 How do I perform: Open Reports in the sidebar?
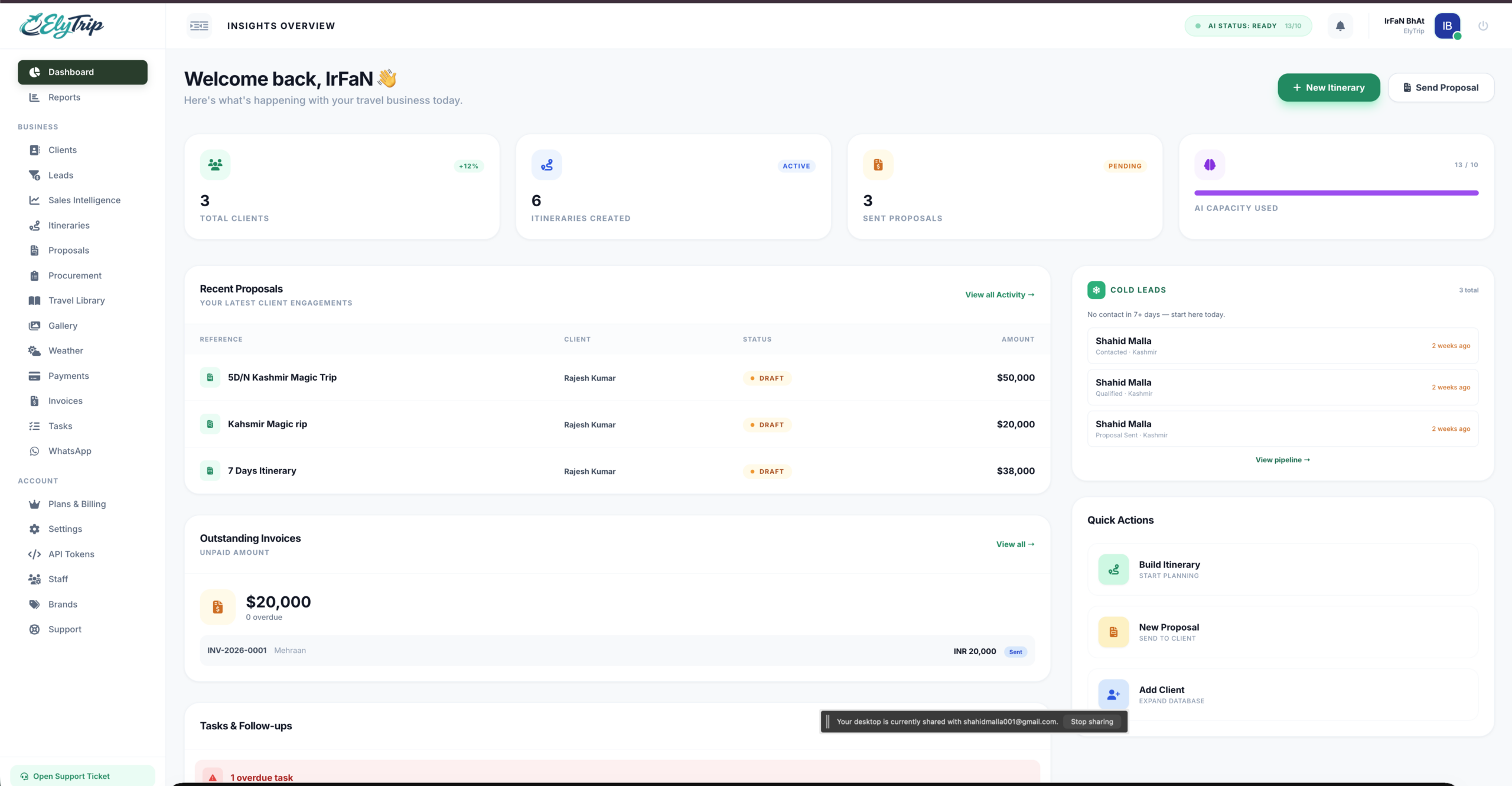click(x=83, y=98)
